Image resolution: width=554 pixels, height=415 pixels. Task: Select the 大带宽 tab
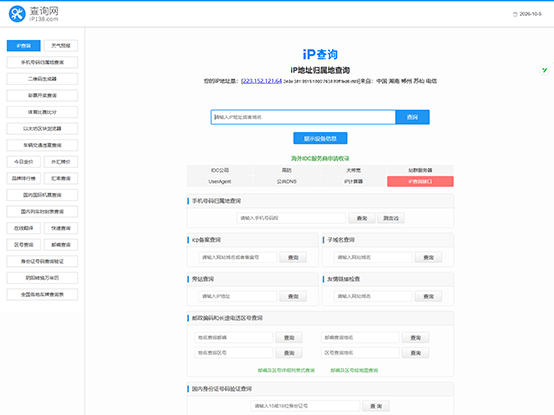coord(353,170)
